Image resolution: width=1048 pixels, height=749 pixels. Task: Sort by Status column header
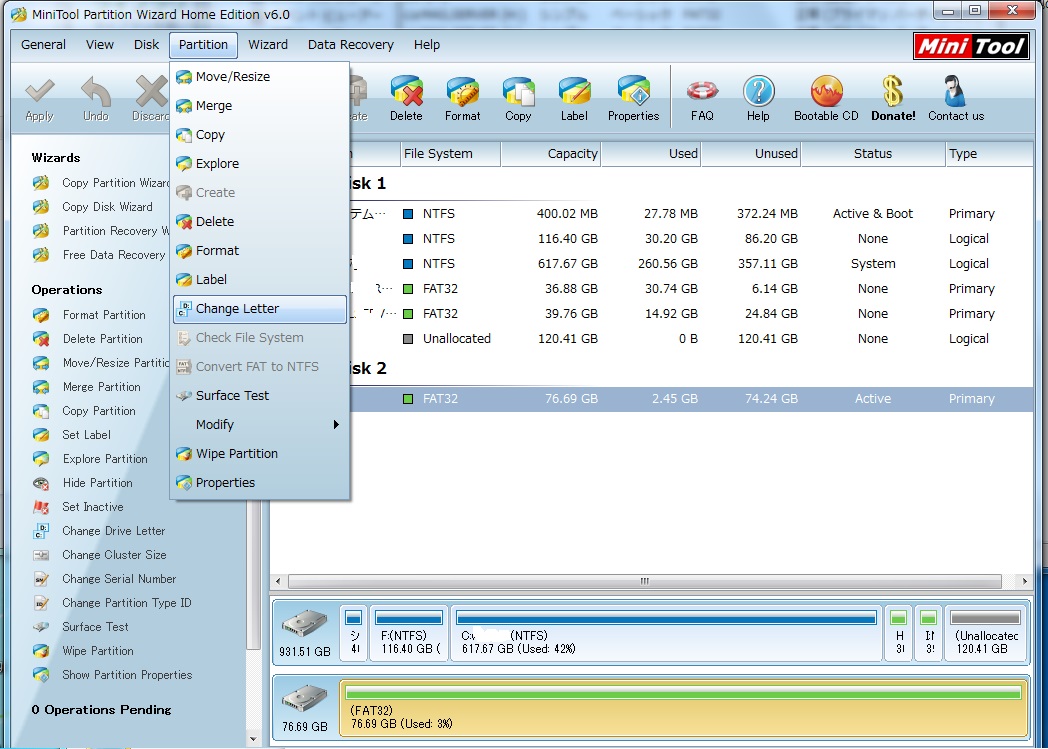pos(873,154)
